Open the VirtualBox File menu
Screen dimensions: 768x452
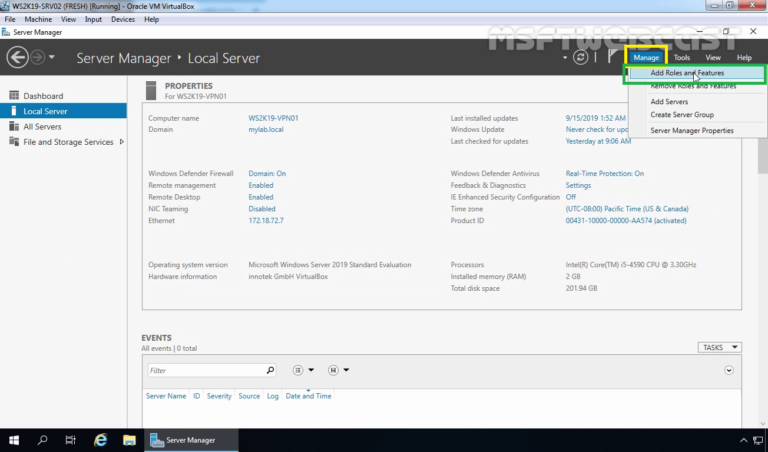(x=10, y=19)
